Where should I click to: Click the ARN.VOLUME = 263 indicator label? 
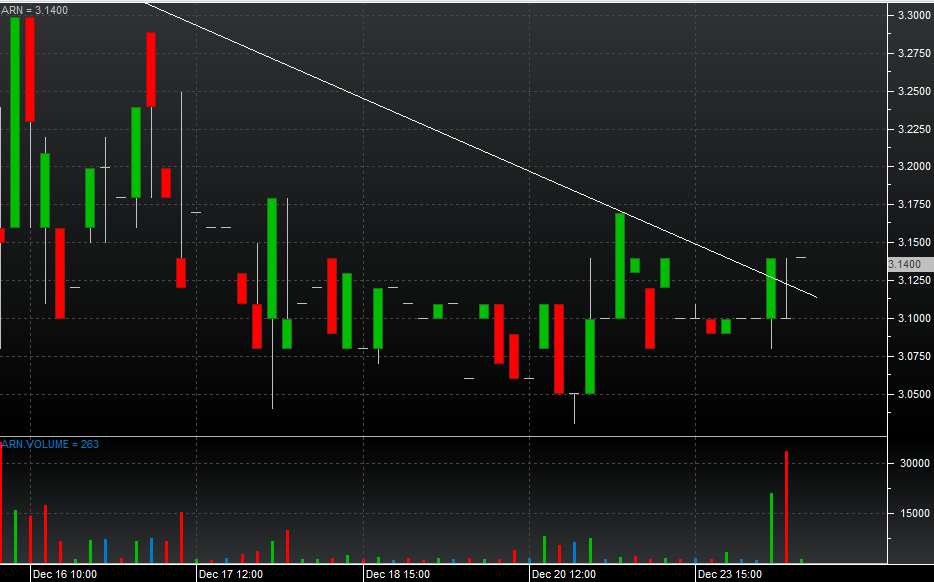(x=49, y=443)
